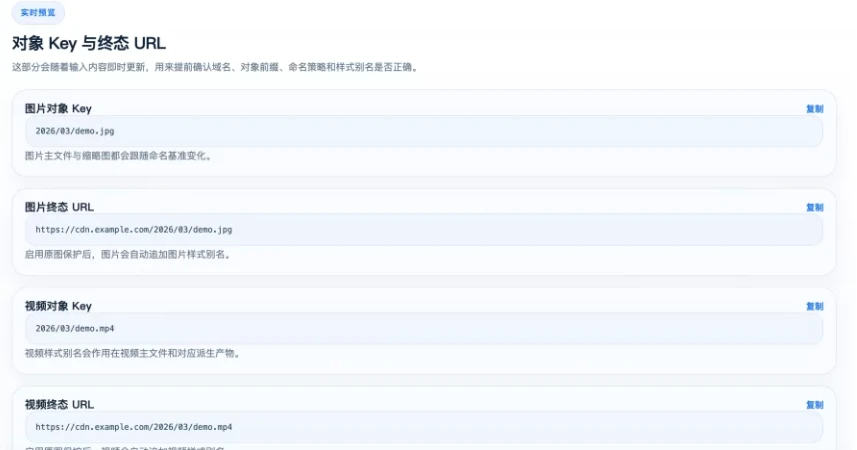Click empty space right of the 实时预览 badge
The height and width of the screenshot is (450, 857).
[x=400, y=13]
